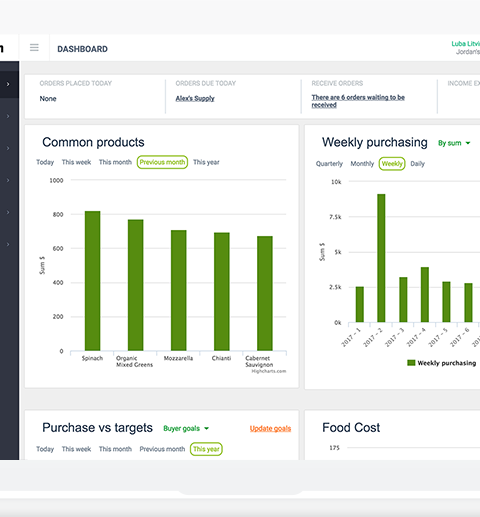Select Today in Common products
480x517 pixels.
point(45,162)
